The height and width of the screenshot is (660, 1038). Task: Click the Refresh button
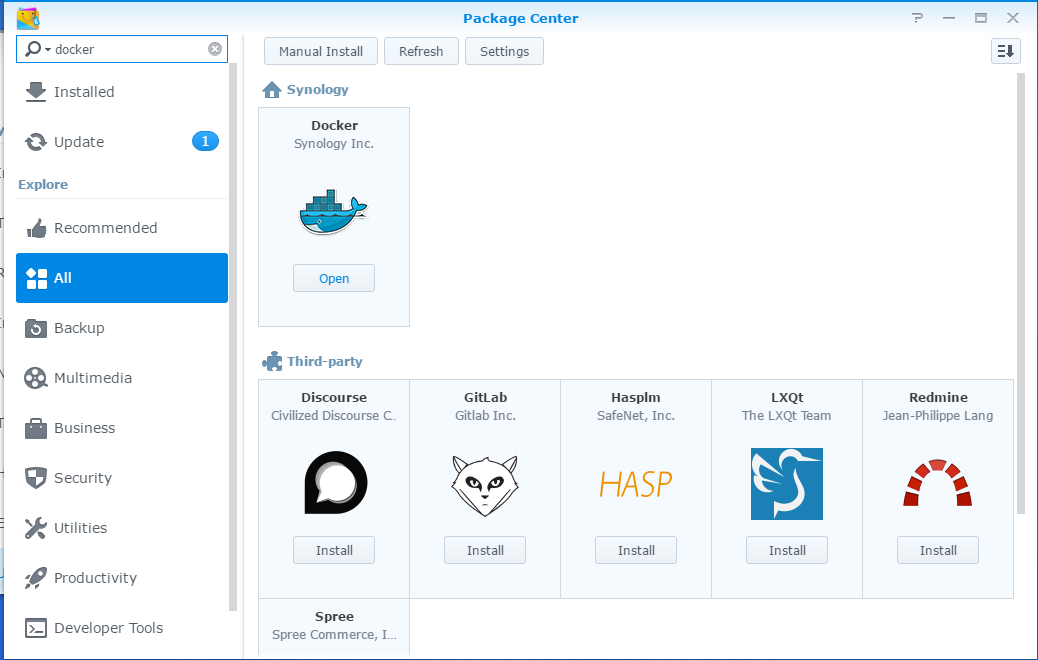click(421, 51)
